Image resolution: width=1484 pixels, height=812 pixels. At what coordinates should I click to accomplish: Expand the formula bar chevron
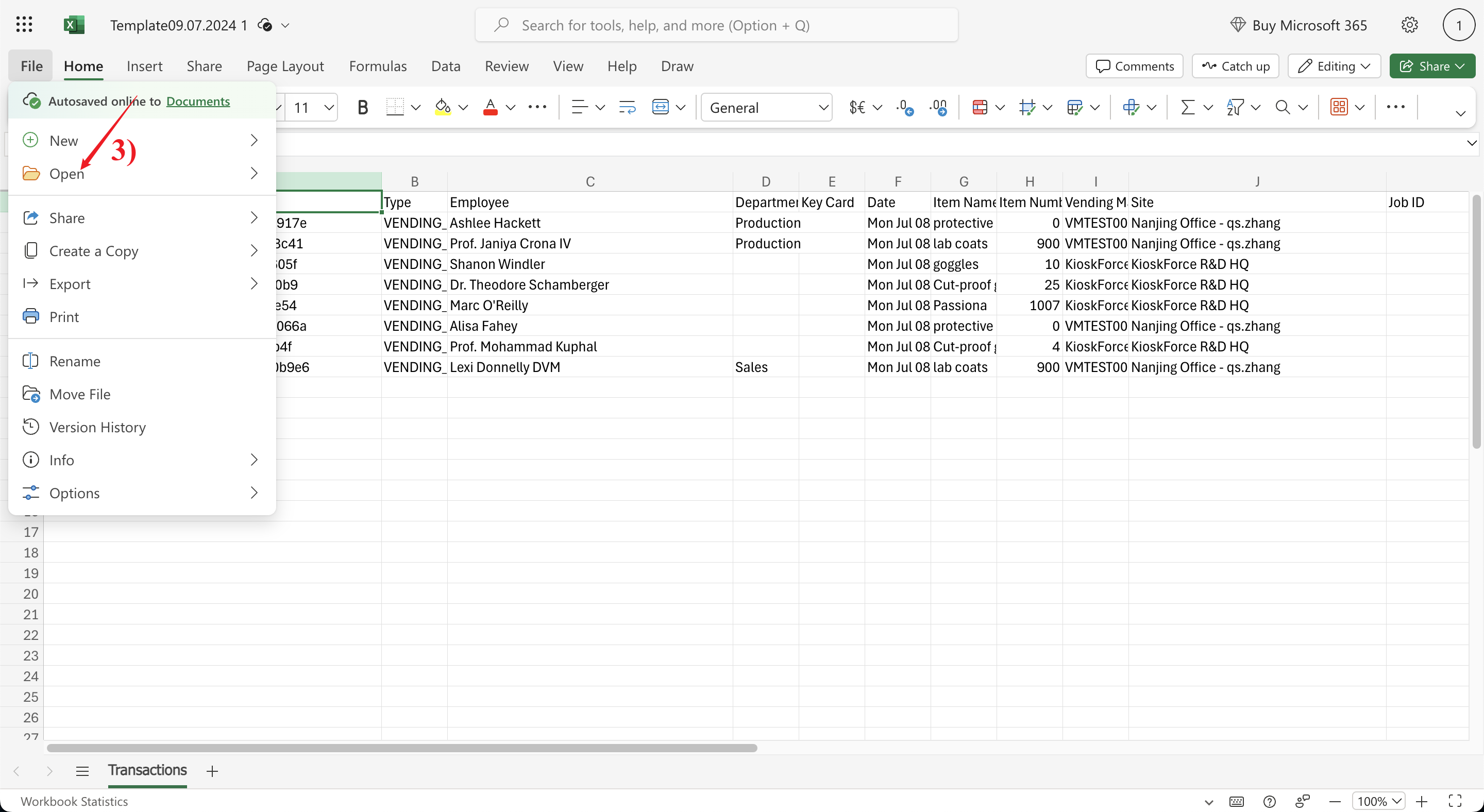[1472, 143]
